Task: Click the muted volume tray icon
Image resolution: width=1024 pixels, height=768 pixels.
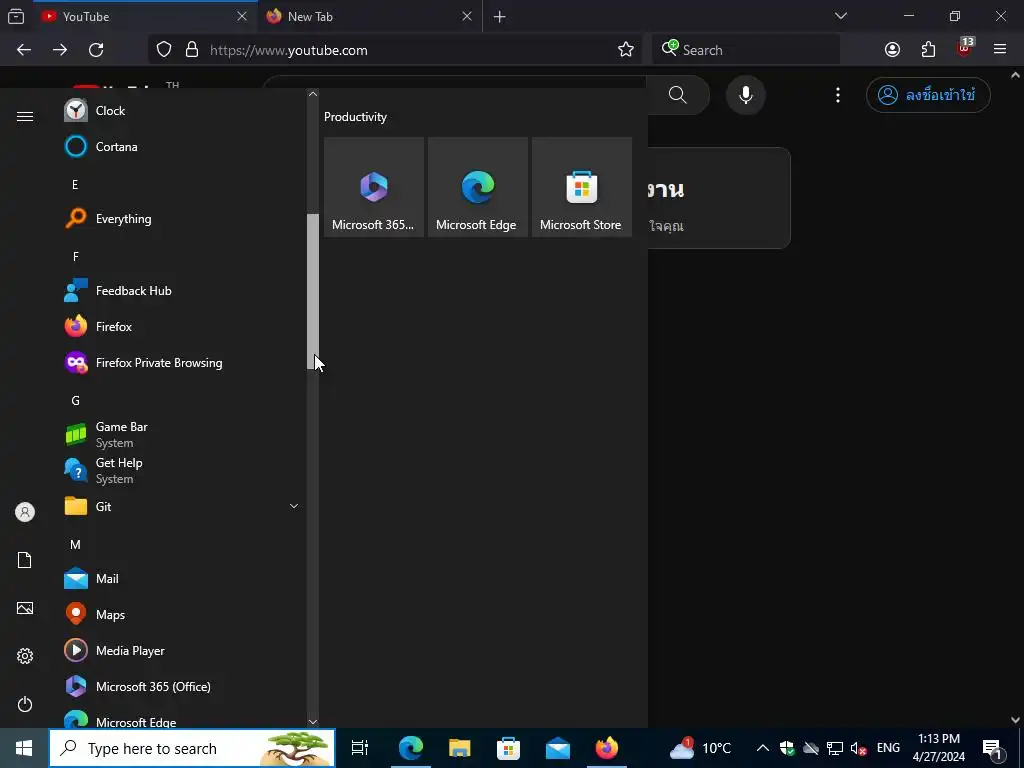Action: (x=859, y=748)
